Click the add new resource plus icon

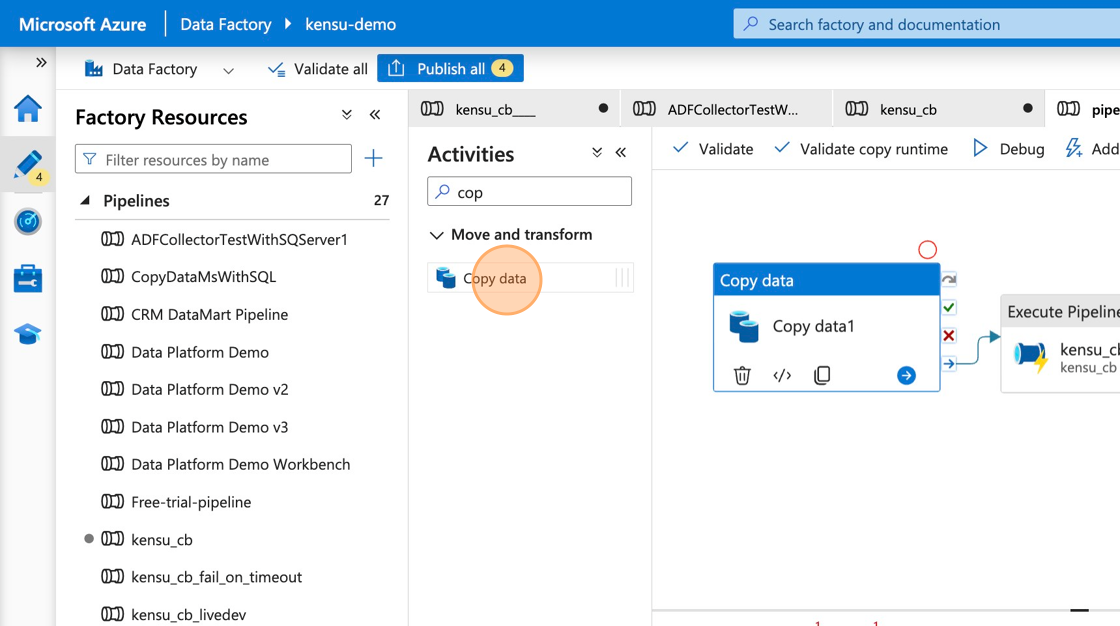tap(373, 159)
